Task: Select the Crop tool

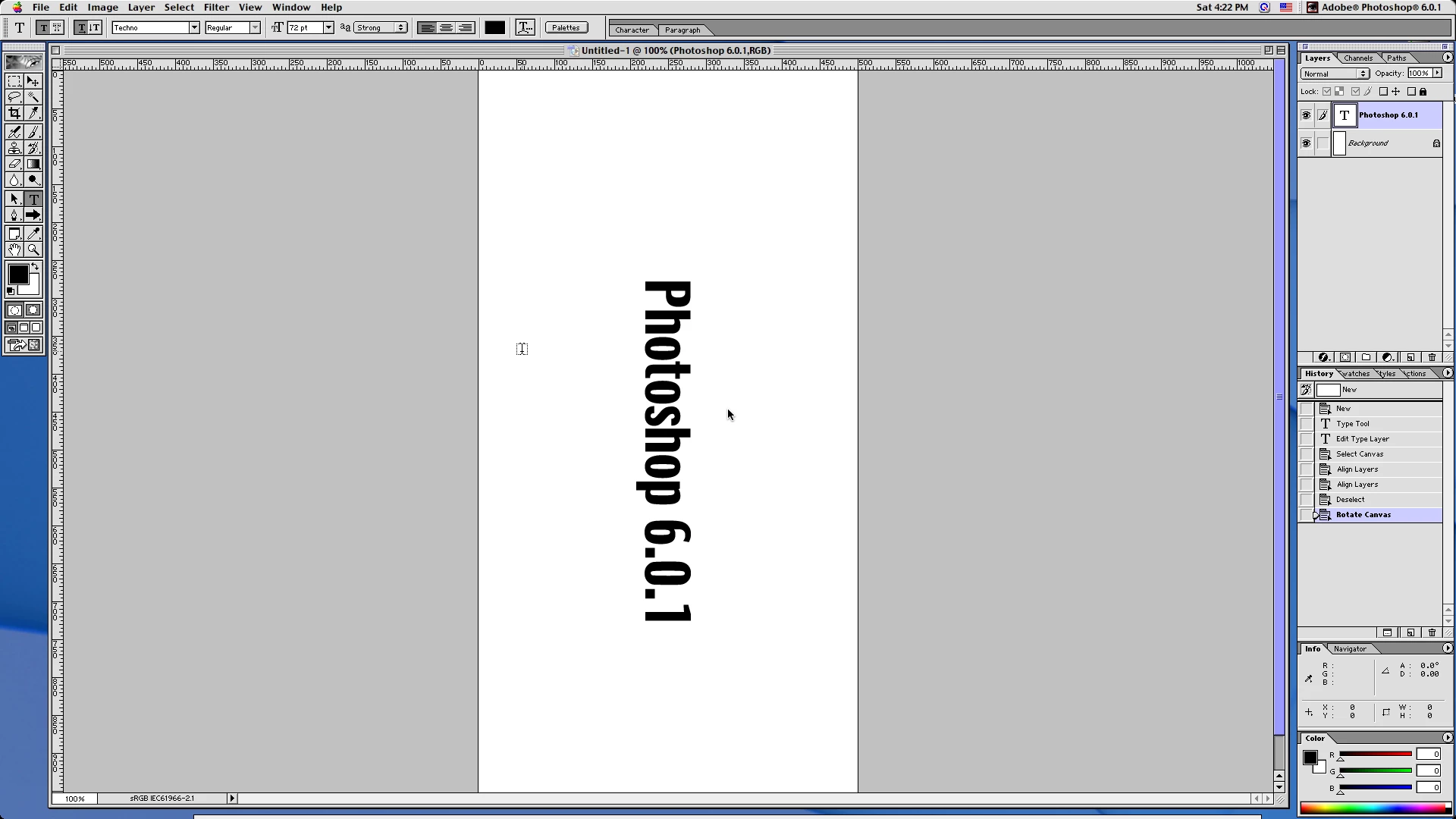Action: [x=14, y=114]
